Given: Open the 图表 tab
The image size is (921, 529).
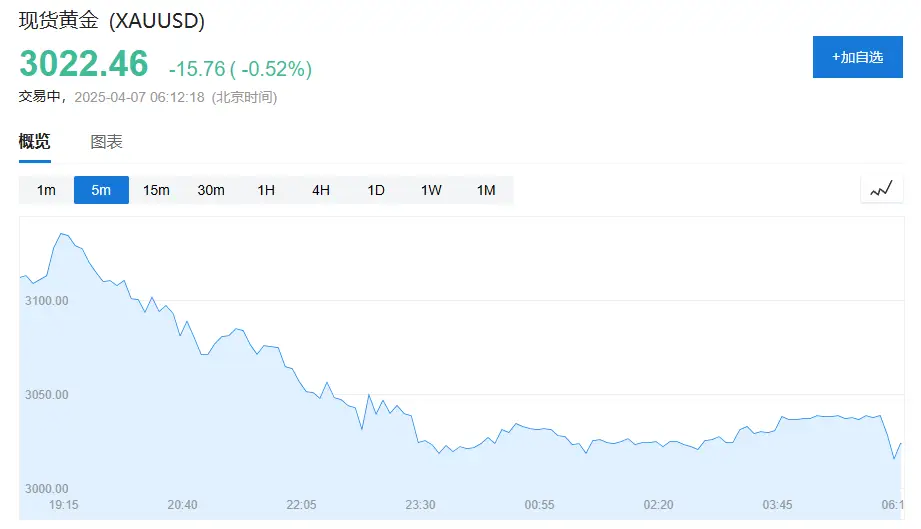Looking at the screenshot, I should point(106,142).
